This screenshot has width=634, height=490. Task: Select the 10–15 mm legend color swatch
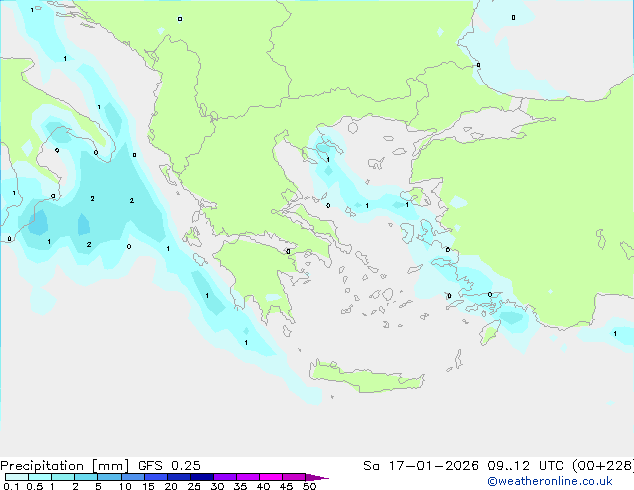[x=133, y=477]
